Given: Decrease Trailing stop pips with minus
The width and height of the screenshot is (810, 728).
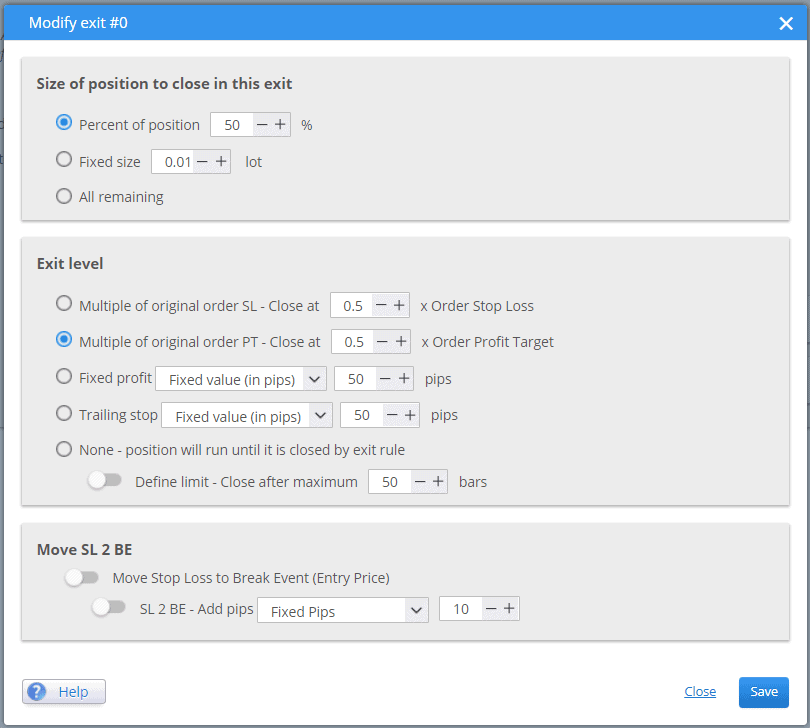Looking at the screenshot, I should (392, 415).
